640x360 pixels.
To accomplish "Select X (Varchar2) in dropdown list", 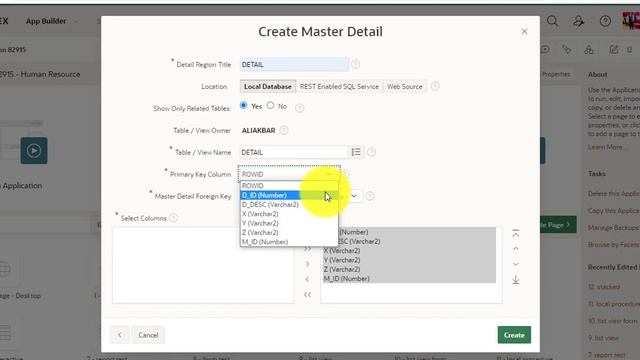I will pos(289,214).
